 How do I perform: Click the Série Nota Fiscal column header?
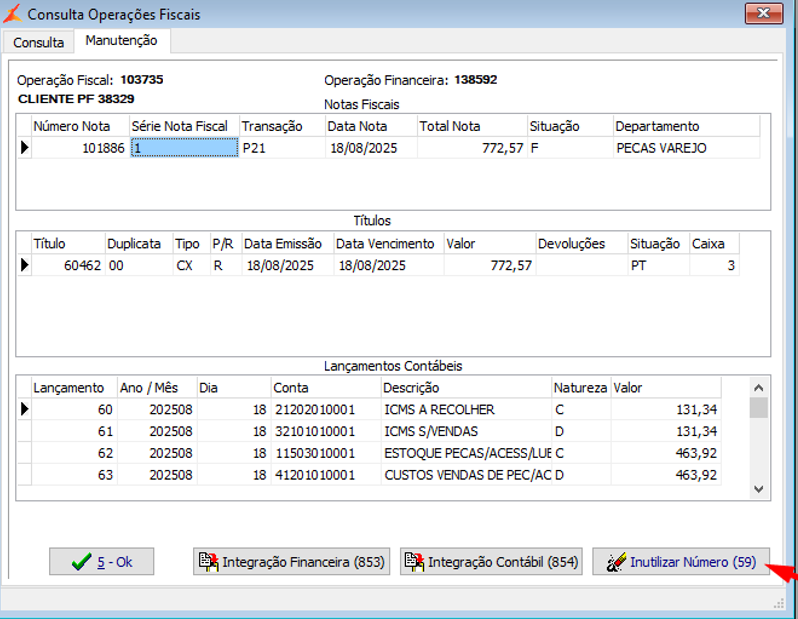(x=184, y=126)
